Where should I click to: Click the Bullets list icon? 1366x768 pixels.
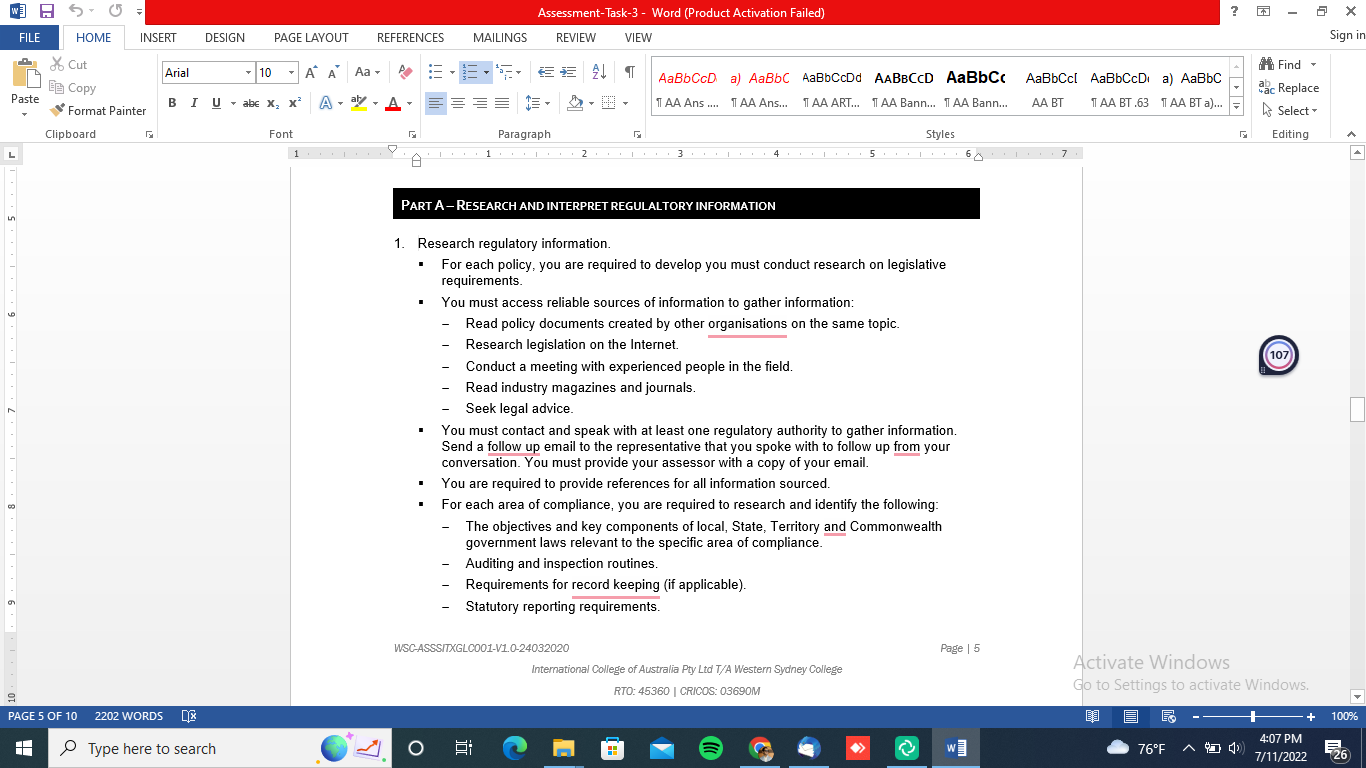[x=435, y=72]
